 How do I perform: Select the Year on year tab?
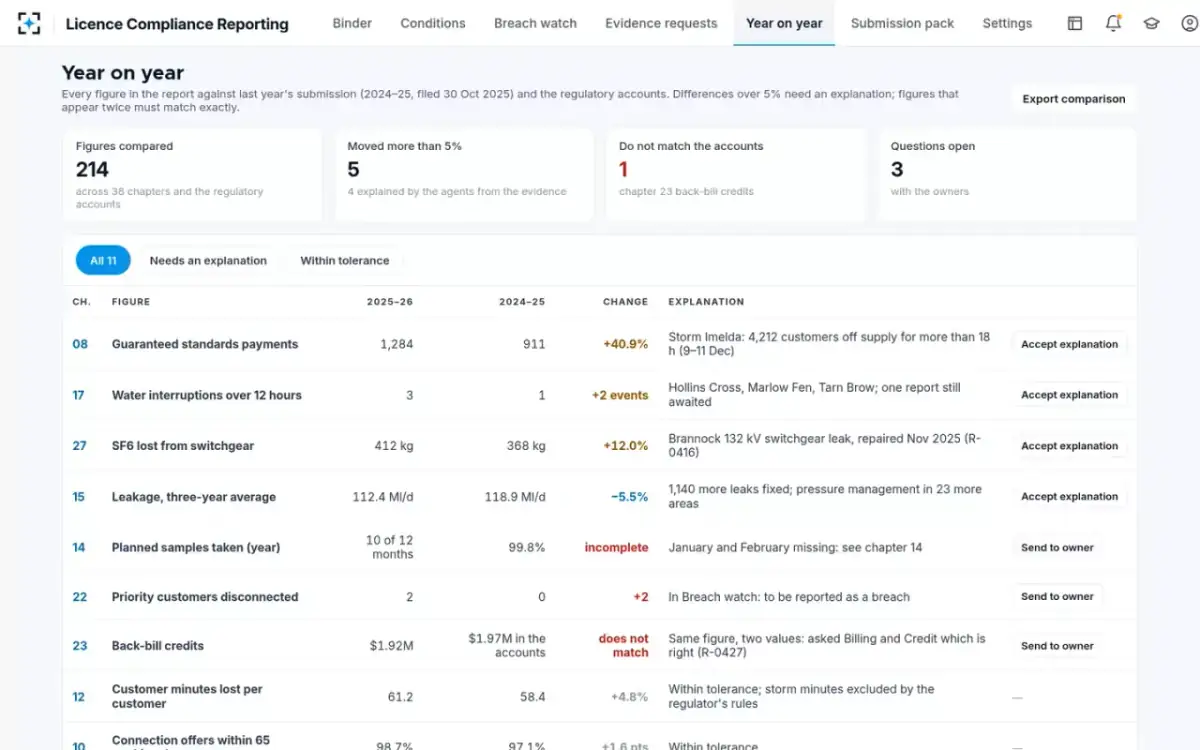pos(784,23)
